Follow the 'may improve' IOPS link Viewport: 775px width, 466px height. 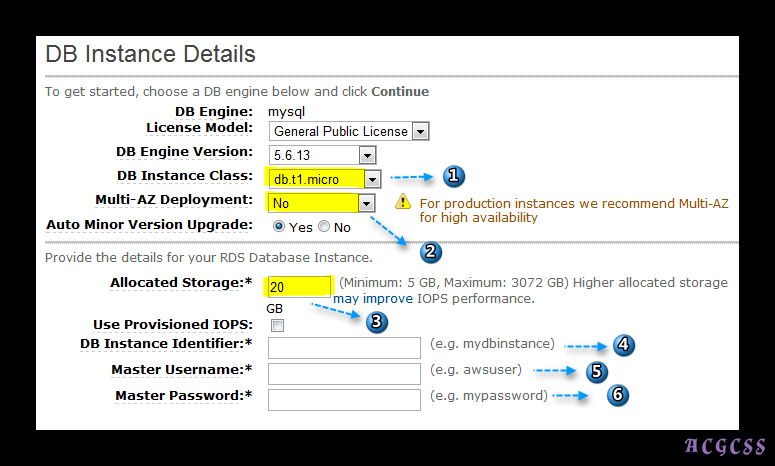point(364,299)
